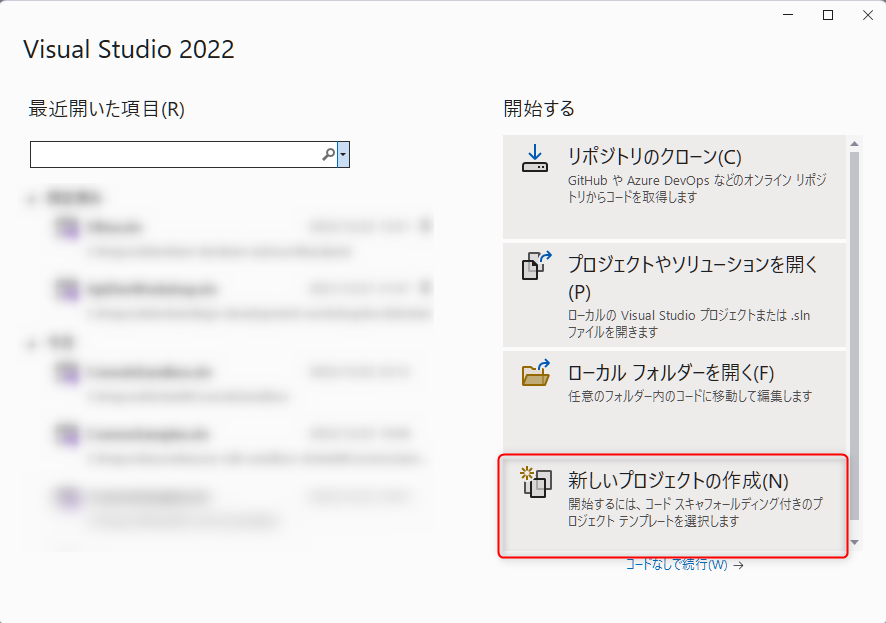Close the Visual Studio 2022 window
The height and width of the screenshot is (623, 886).
click(x=867, y=15)
